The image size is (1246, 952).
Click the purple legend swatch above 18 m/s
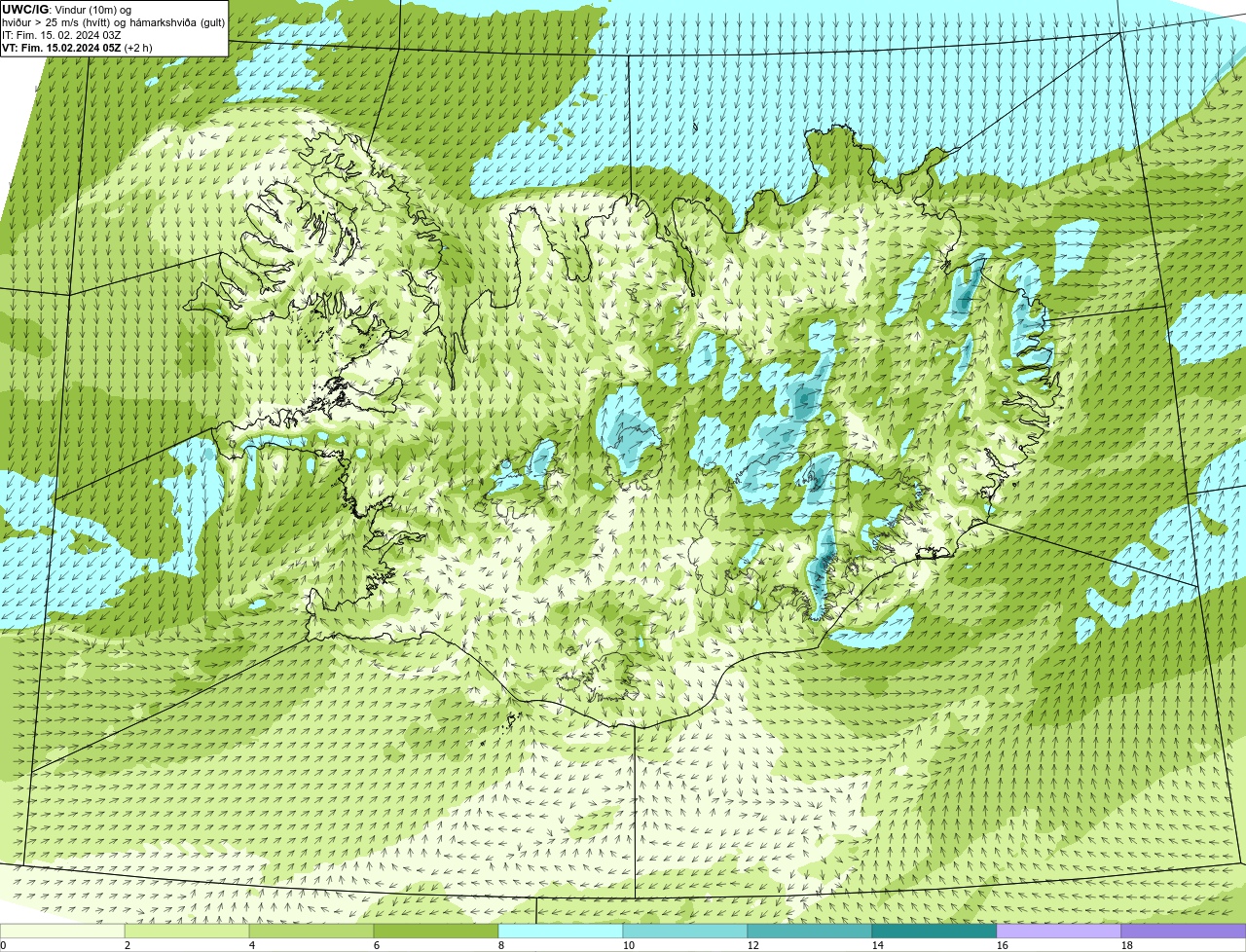pyautogui.click(x=1184, y=931)
